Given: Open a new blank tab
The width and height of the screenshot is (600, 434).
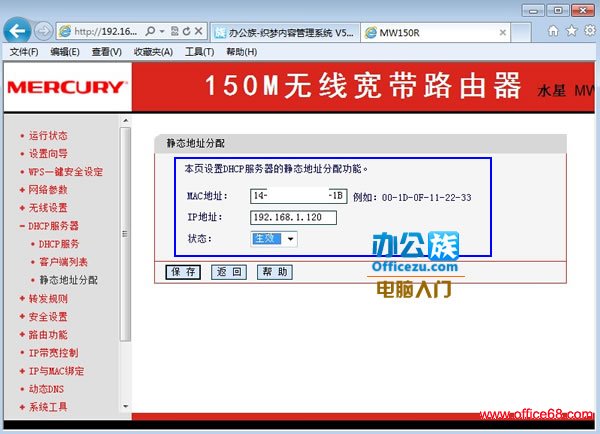Looking at the screenshot, I should (x=521, y=32).
